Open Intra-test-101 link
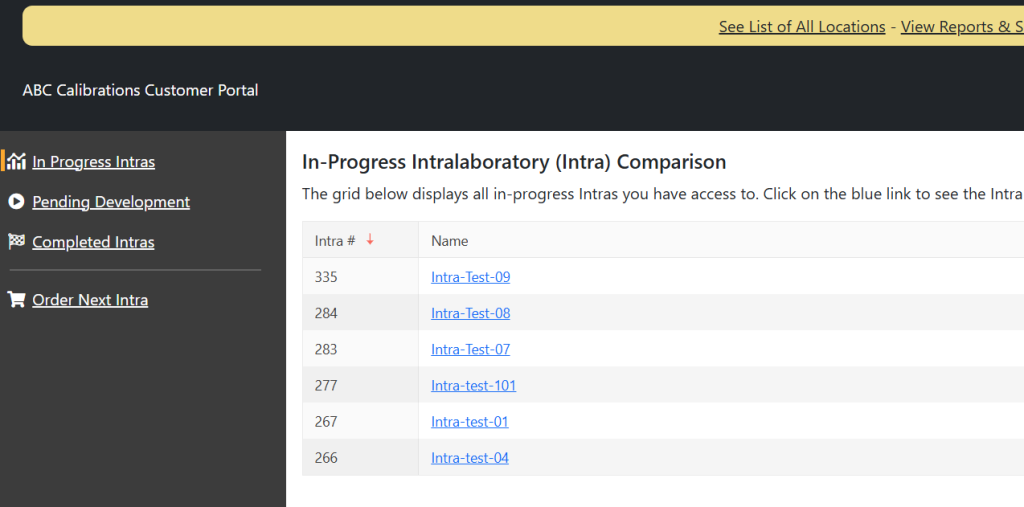The width and height of the screenshot is (1024, 507). pos(473,385)
